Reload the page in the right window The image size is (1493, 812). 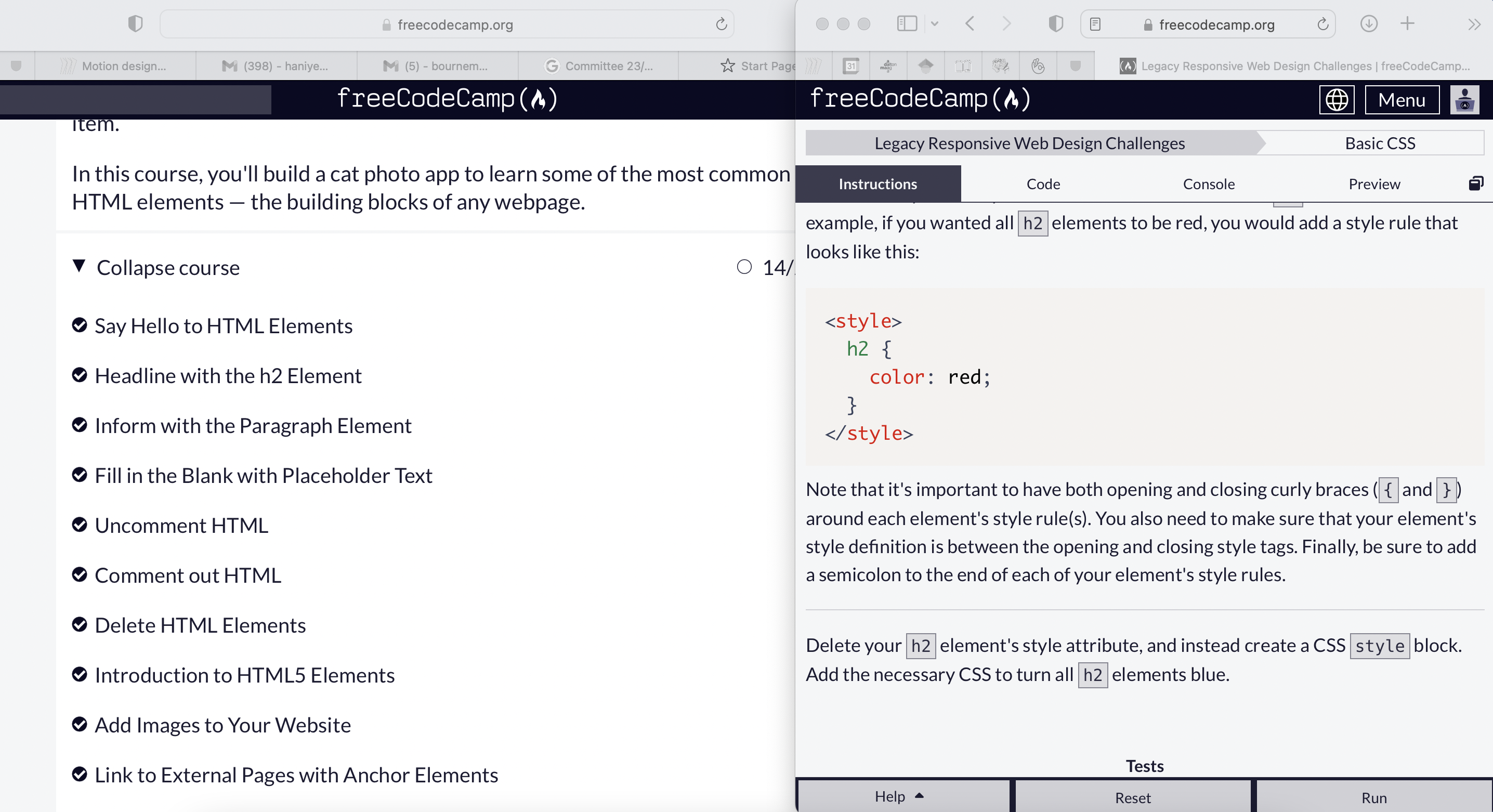click(x=1322, y=24)
